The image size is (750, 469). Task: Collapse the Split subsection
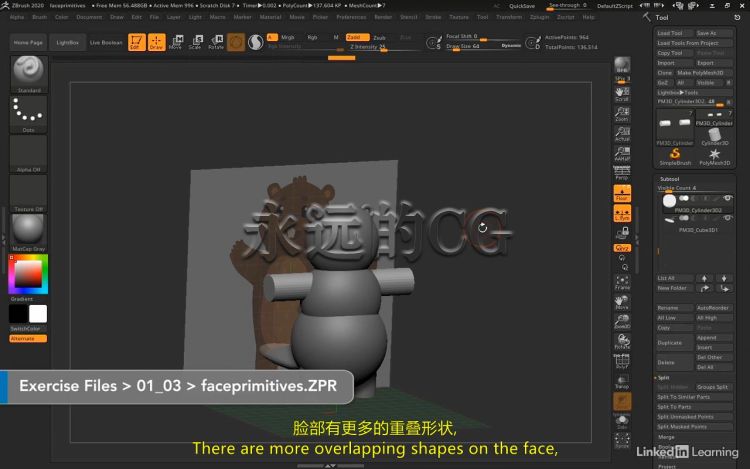[x=663, y=378]
